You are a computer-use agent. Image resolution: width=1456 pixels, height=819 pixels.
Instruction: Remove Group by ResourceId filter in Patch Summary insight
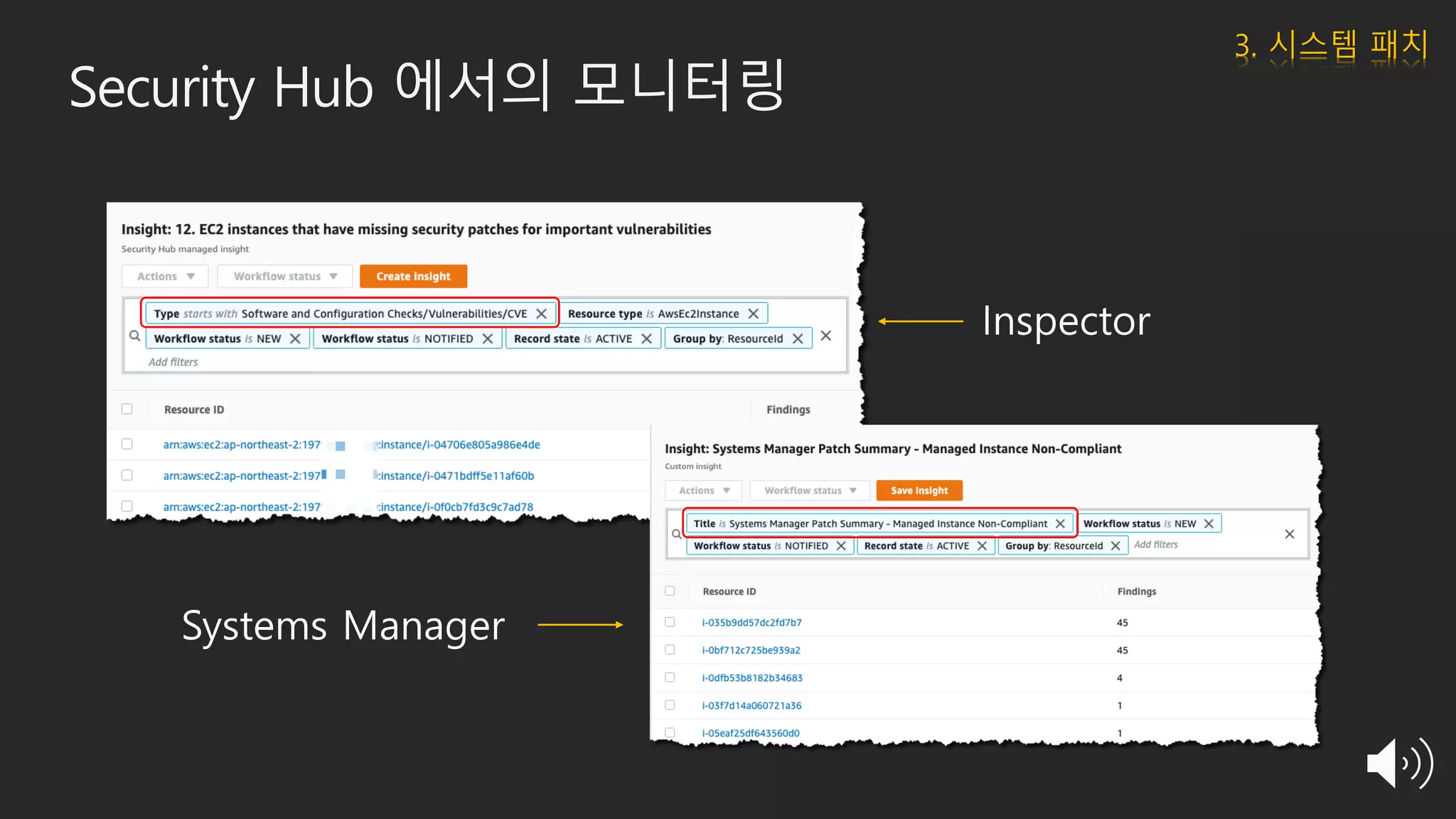click(1115, 545)
